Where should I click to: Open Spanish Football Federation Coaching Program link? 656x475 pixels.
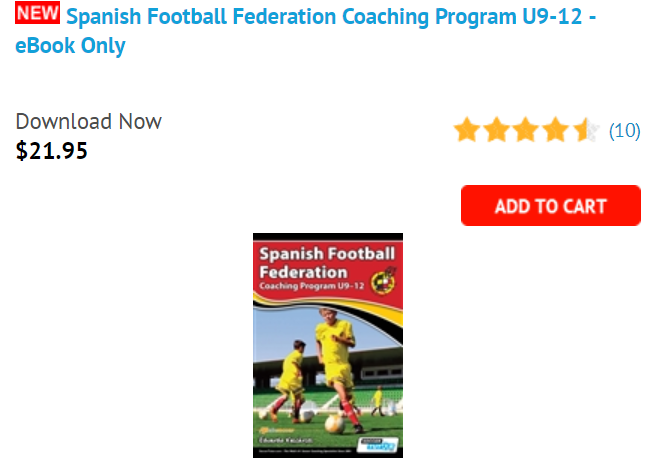[330, 17]
